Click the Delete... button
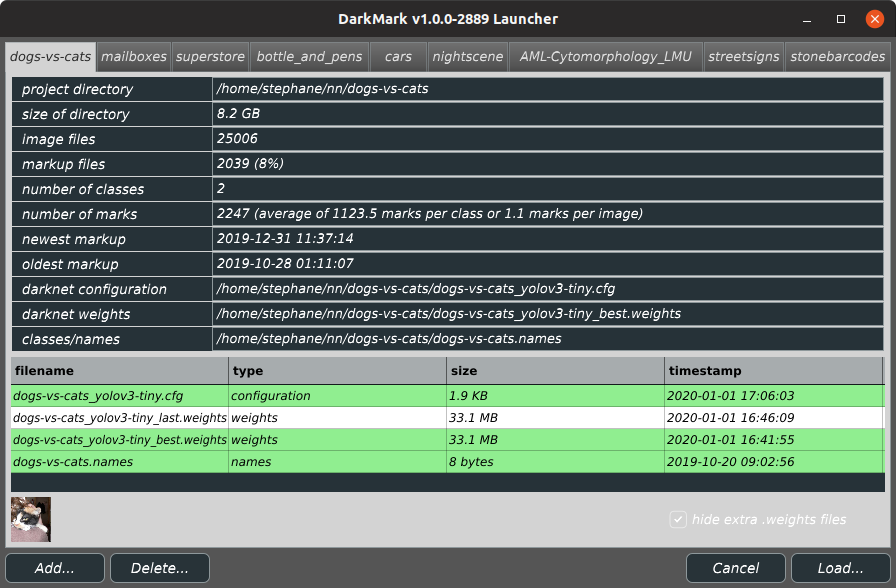The width and height of the screenshot is (896, 588). click(x=160, y=568)
